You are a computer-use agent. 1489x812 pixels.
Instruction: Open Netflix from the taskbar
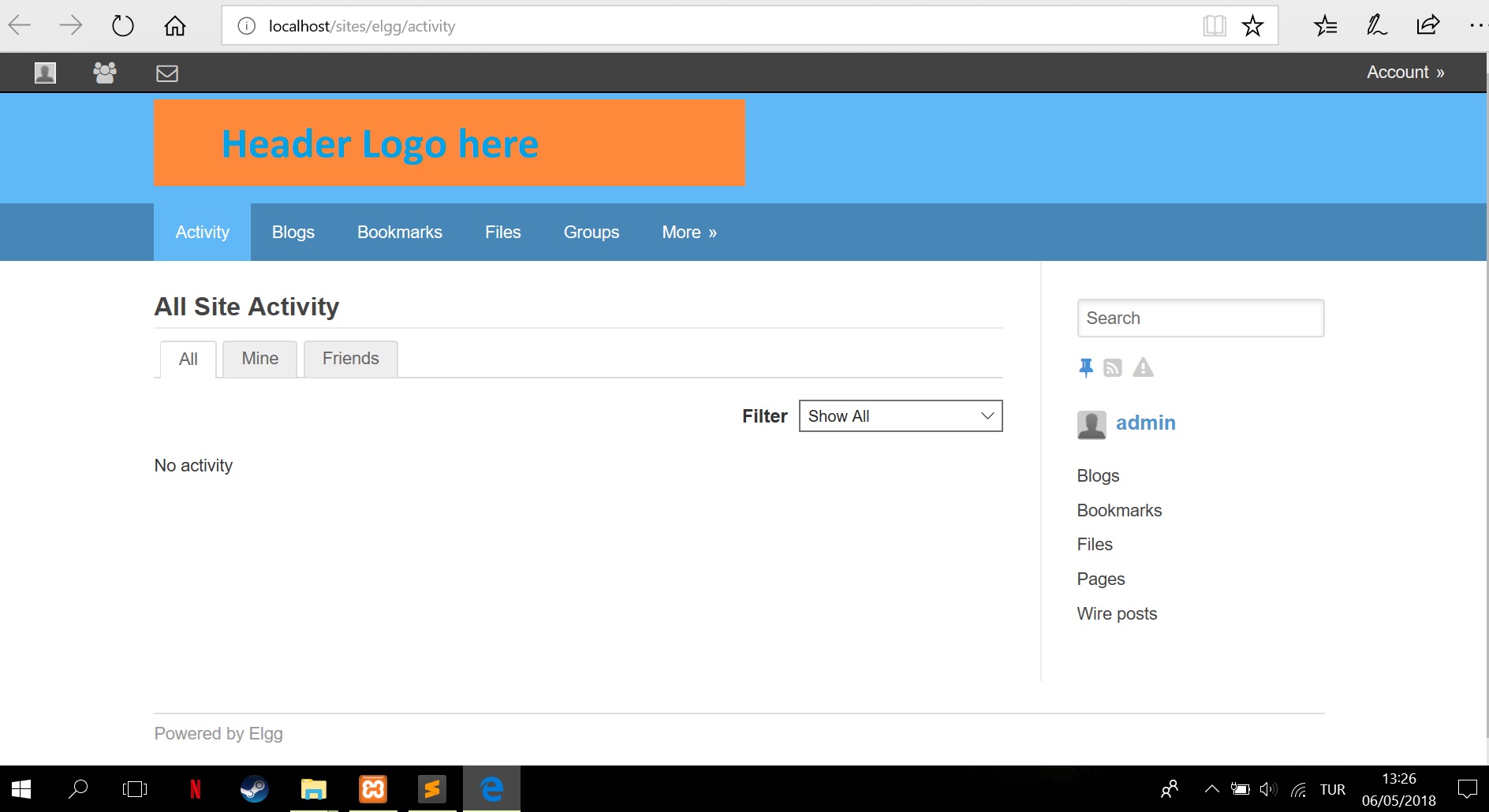click(x=195, y=788)
